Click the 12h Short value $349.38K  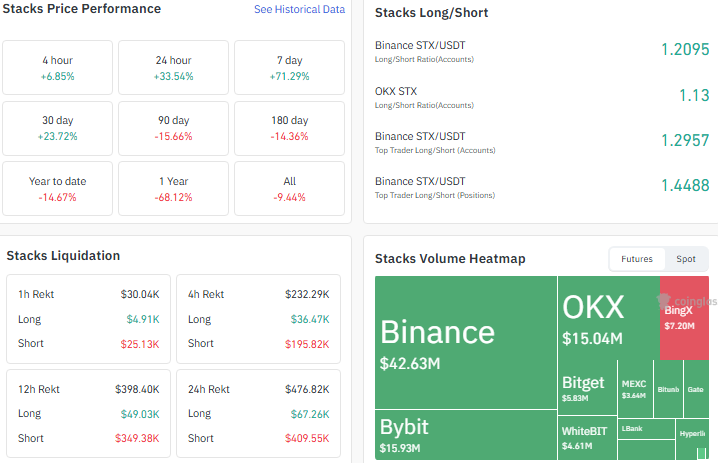tap(137, 438)
